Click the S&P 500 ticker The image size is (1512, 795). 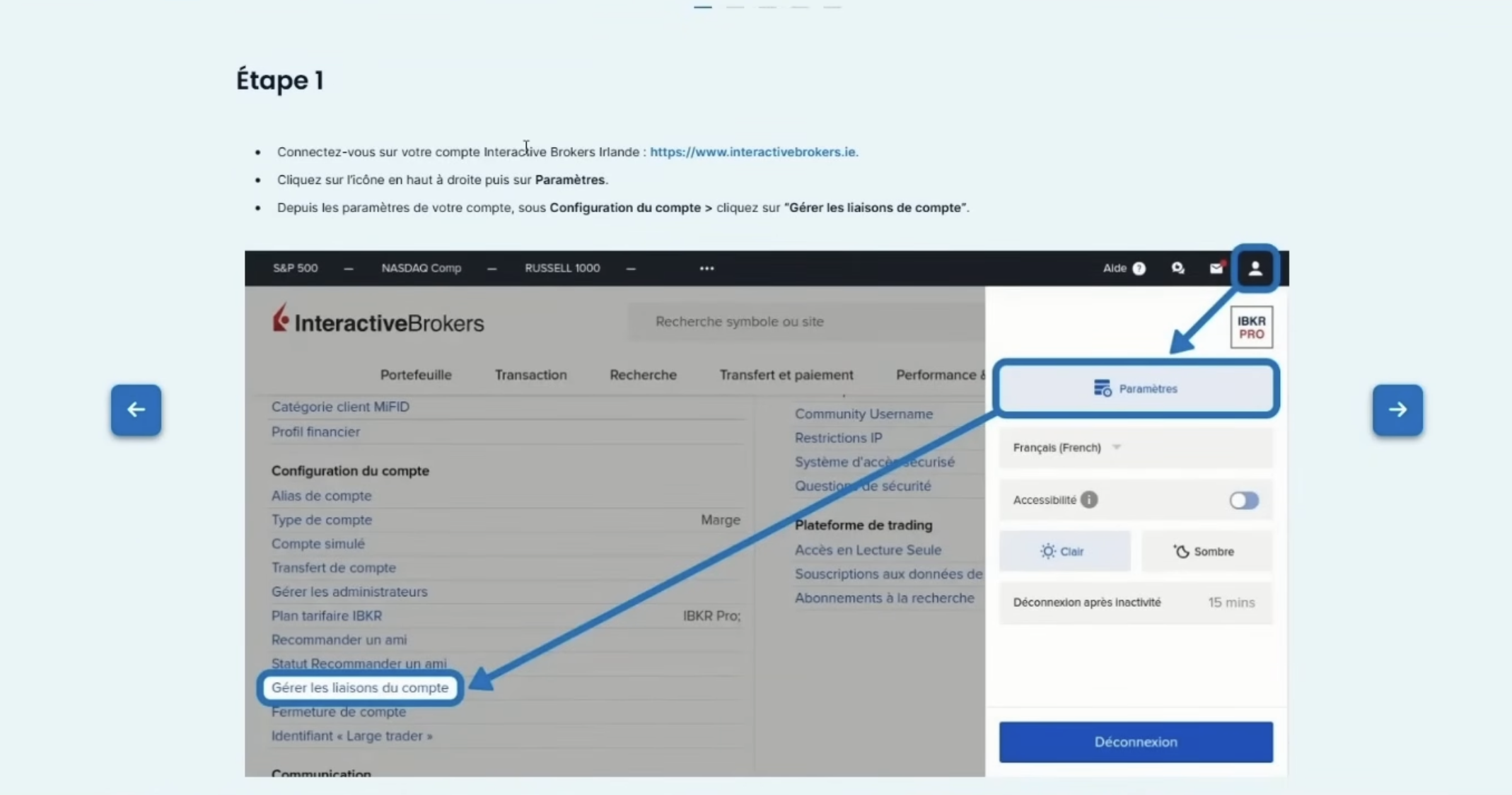[x=296, y=268]
